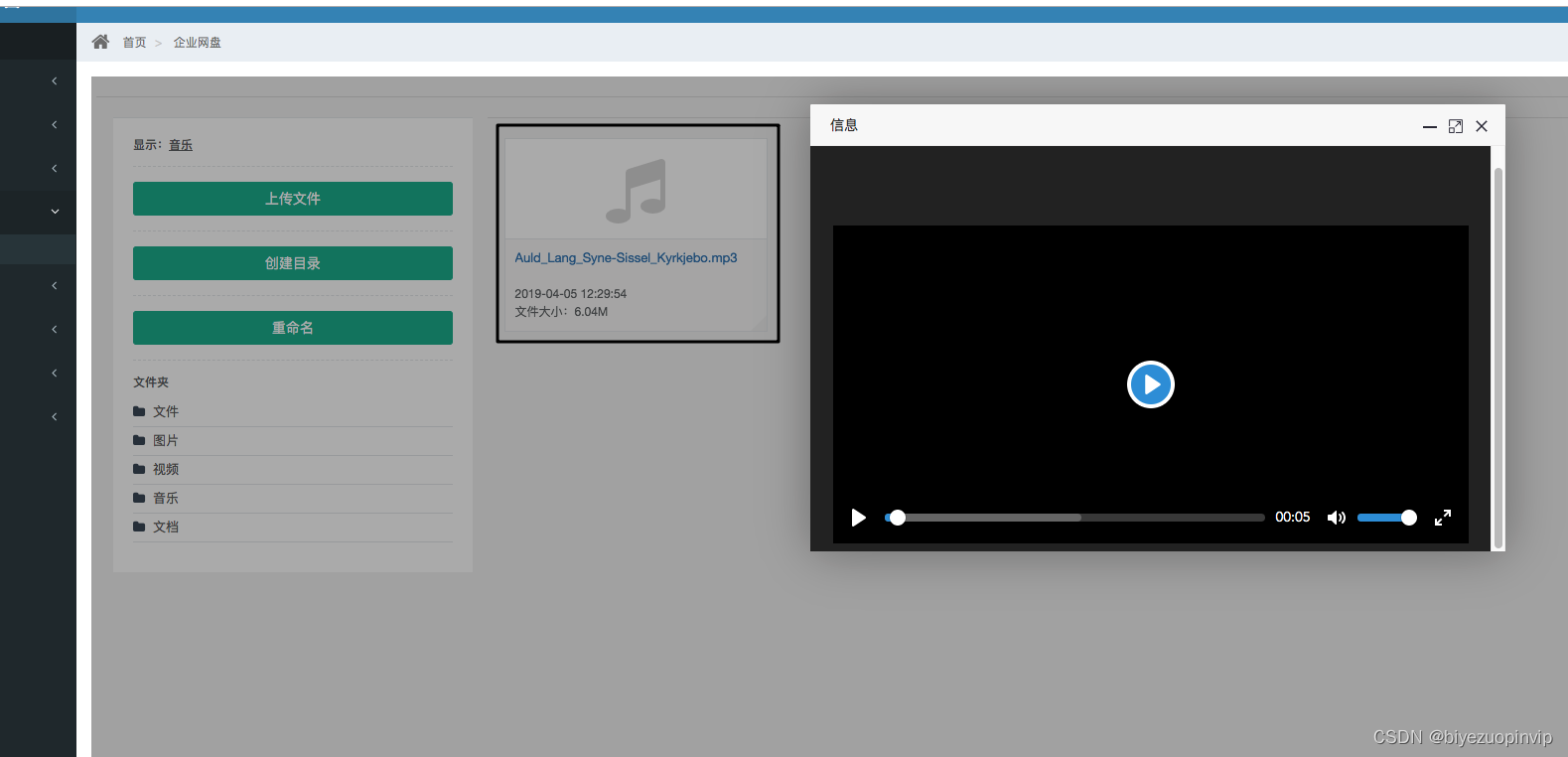Image resolution: width=1568 pixels, height=757 pixels.
Task: Click the date 2019-04-05 12:29:54
Action: tap(570, 294)
